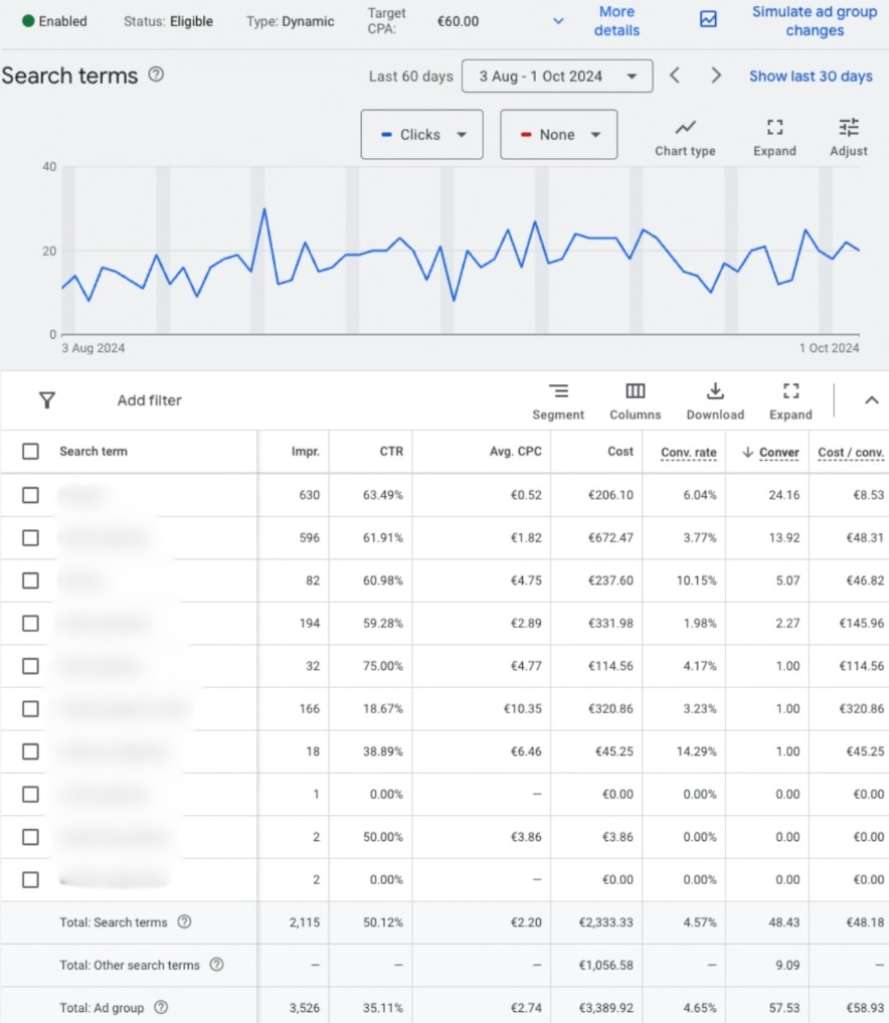Click the Segment icon in table toolbar
This screenshot has height=1023, width=889.
pos(558,391)
